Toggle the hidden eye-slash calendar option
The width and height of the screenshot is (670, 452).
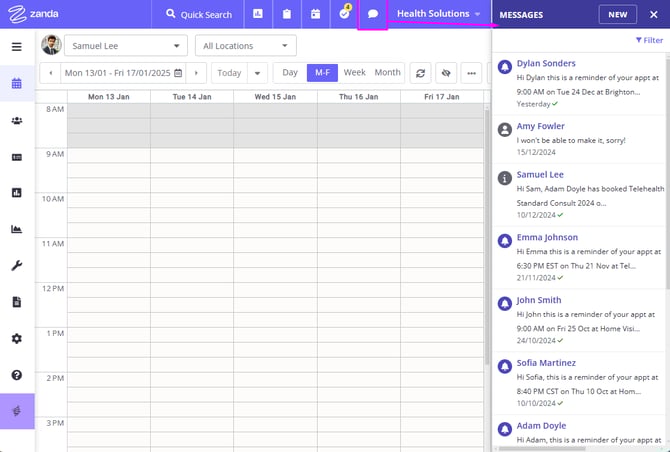click(x=446, y=73)
